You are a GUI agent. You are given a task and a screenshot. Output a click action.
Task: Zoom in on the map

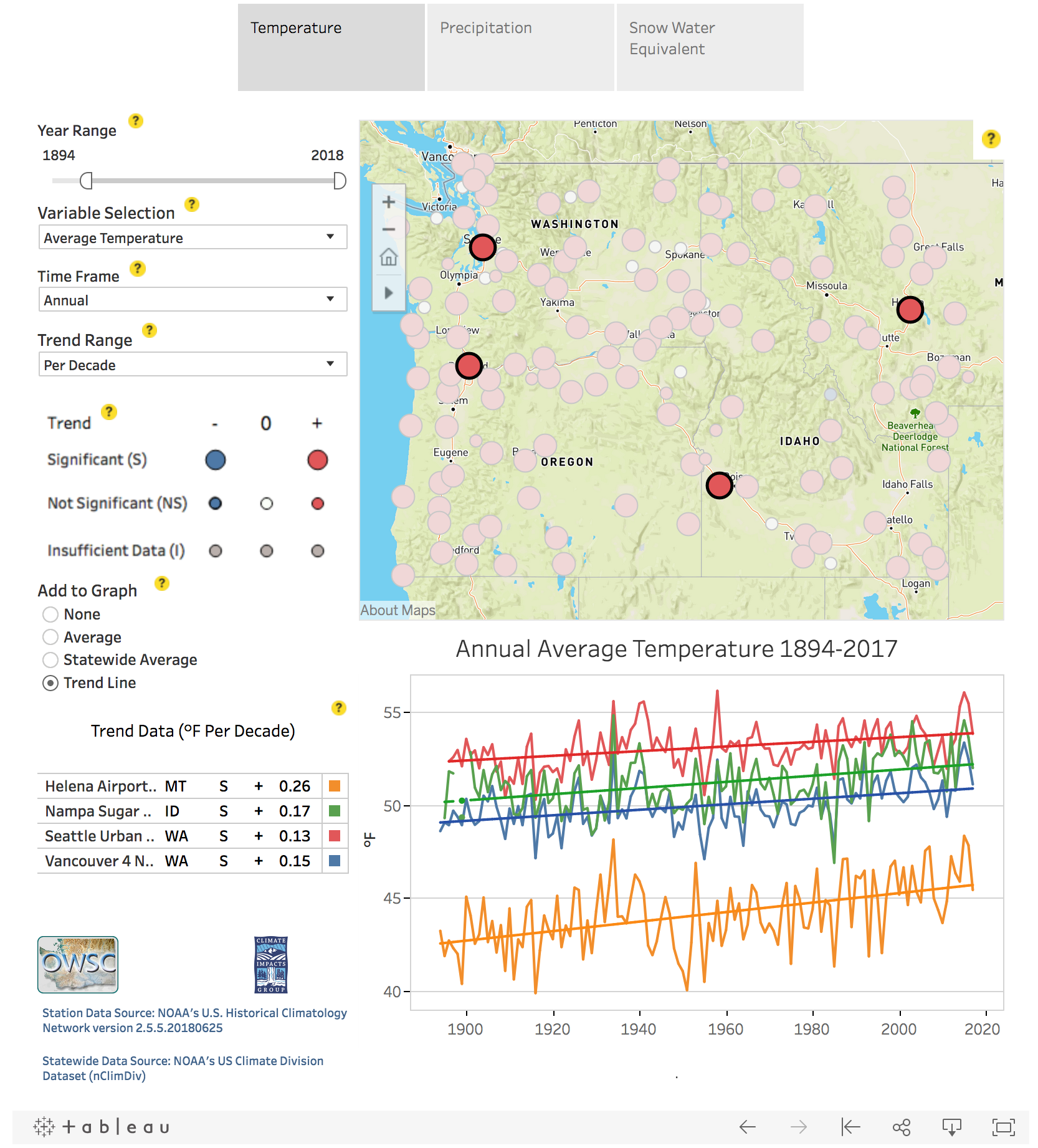click(x=389, y=201)
